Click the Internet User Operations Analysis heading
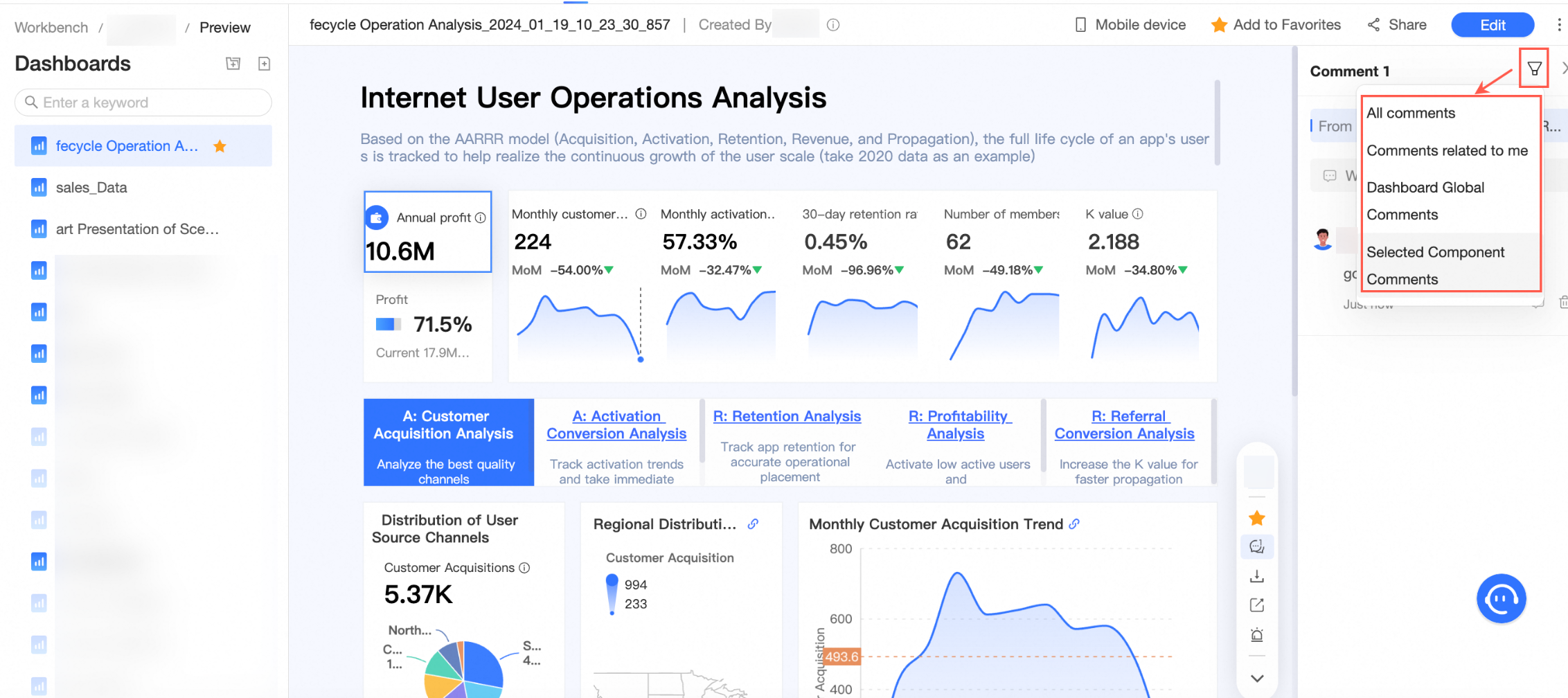 tap(594, 98)
